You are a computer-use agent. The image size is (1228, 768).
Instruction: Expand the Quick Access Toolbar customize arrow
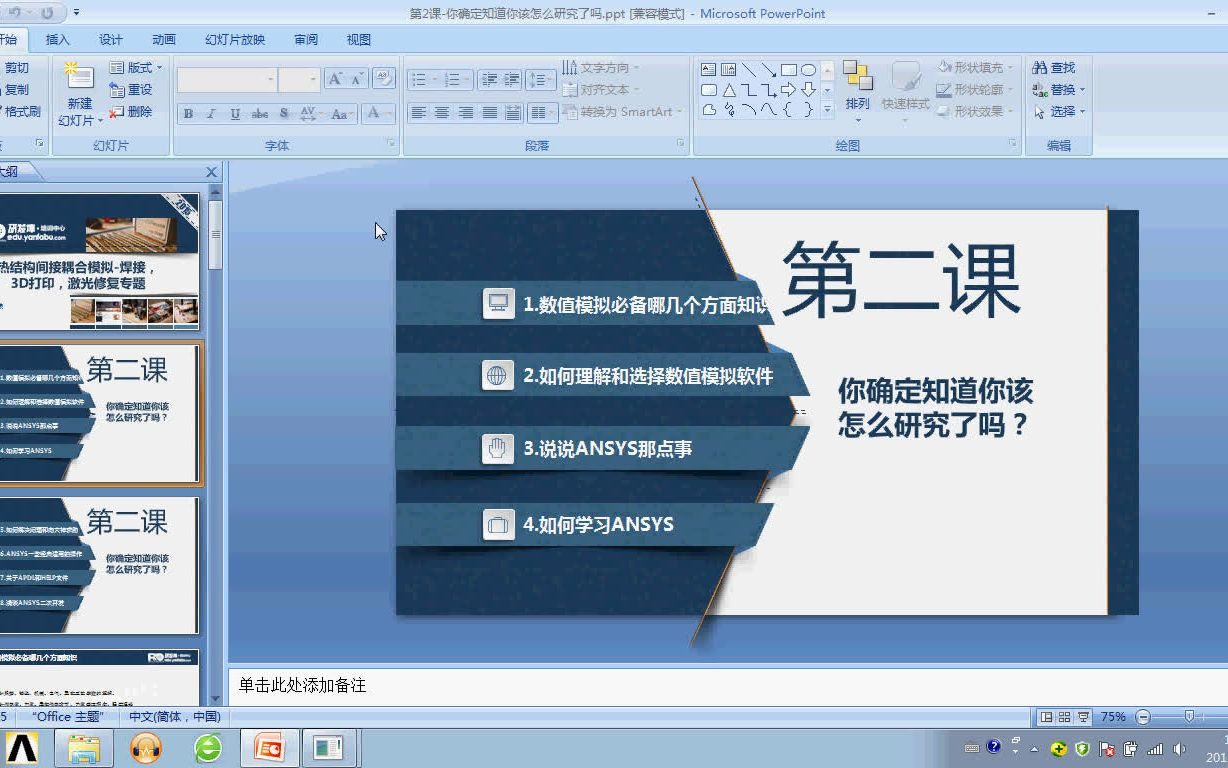pyautogui.click(x=76, y=13)
